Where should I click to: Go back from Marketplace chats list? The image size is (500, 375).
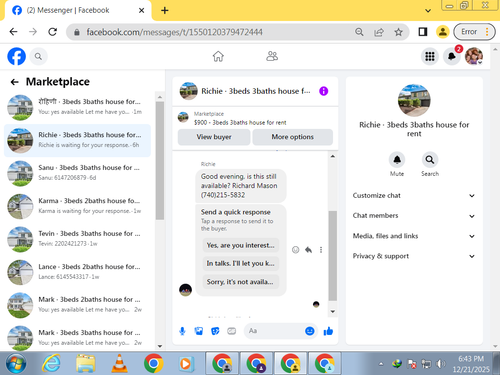tap(14, 82)
